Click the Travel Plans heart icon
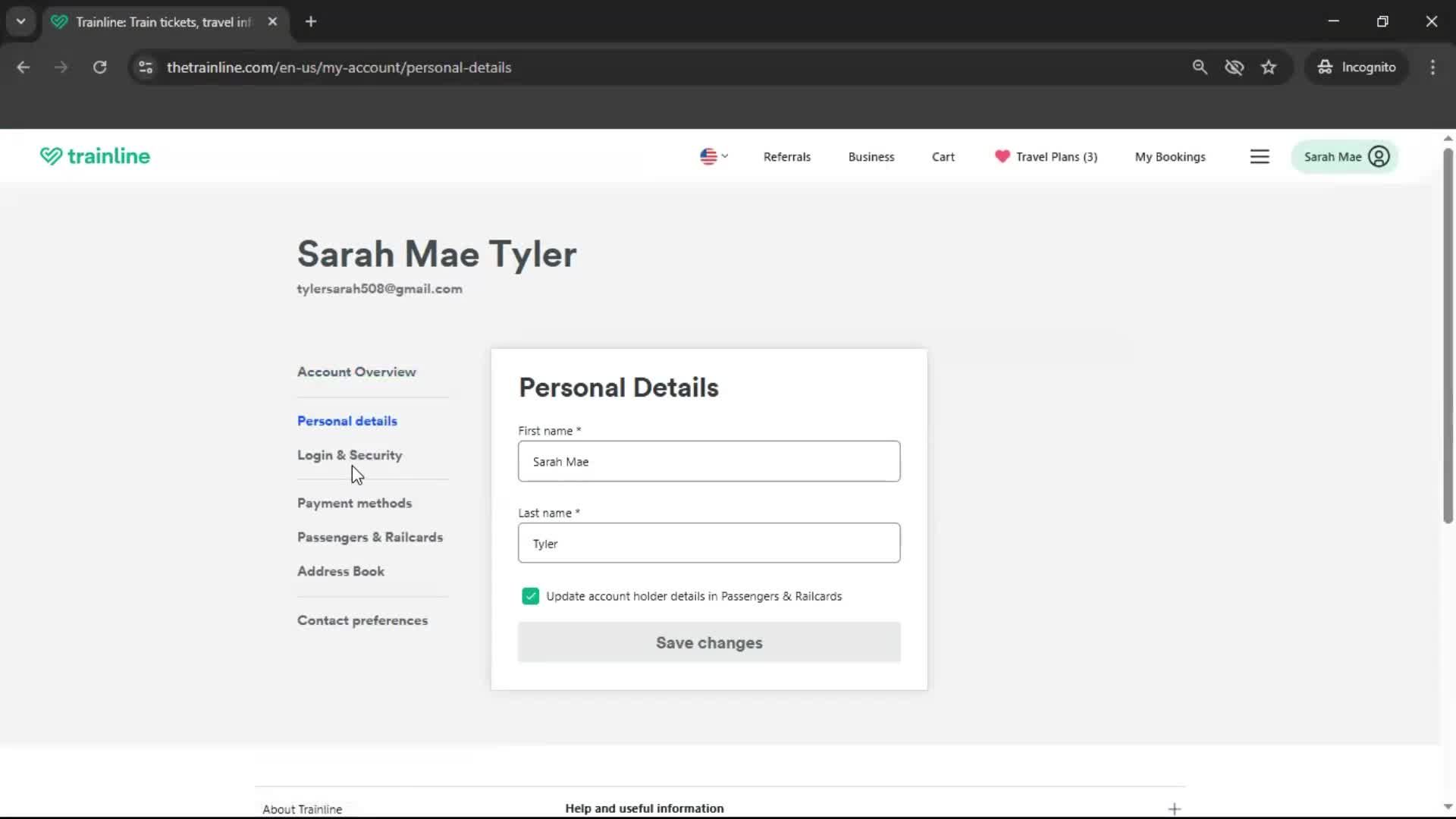The width and height of the screenshot is (1456, 819). [x=1002, y=156]
